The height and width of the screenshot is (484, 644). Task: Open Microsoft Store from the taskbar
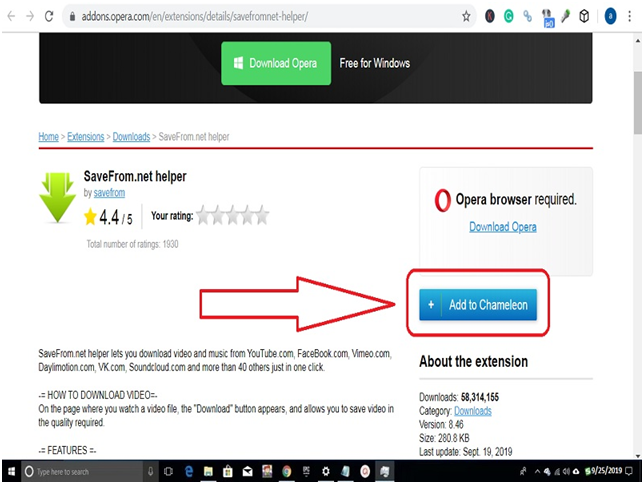click(228, 471)
